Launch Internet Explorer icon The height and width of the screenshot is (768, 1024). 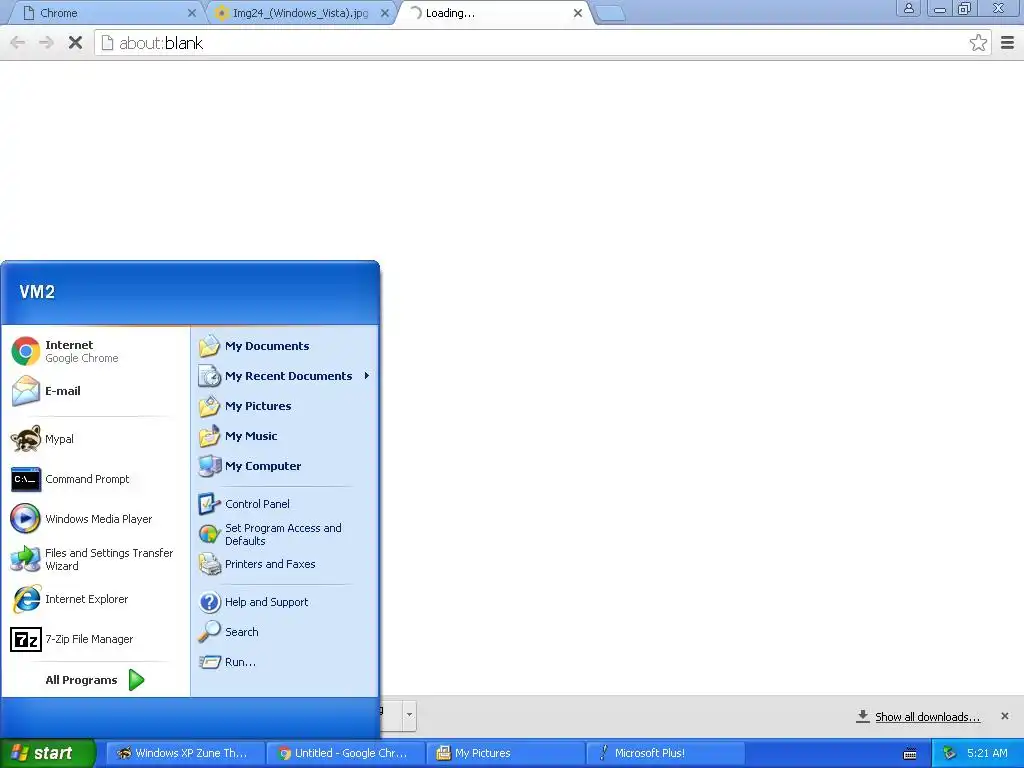point(26,599)
